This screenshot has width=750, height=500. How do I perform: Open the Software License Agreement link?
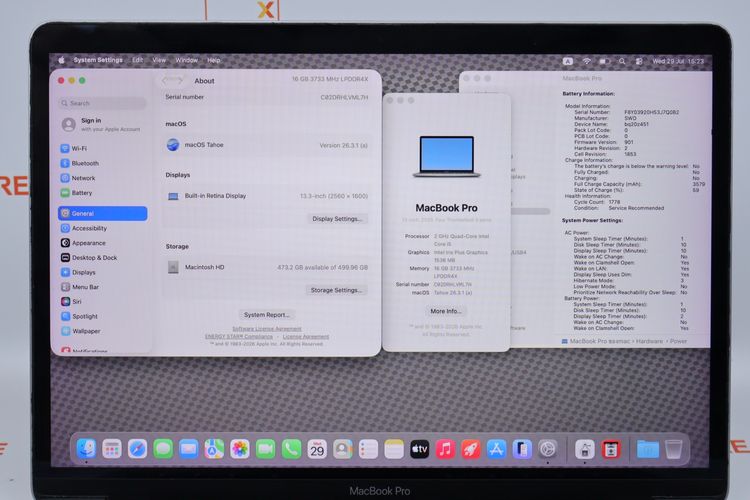[x=267, y=329]
